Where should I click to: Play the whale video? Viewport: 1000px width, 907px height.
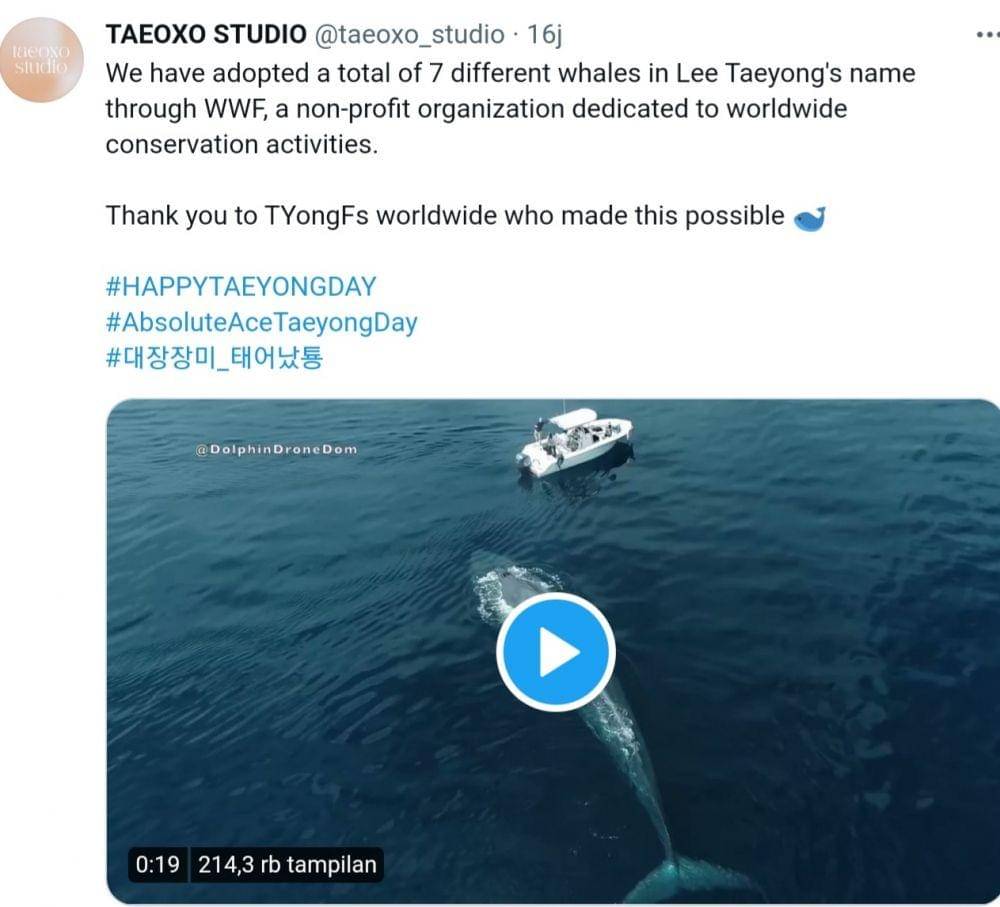click(x=556, y=652)
